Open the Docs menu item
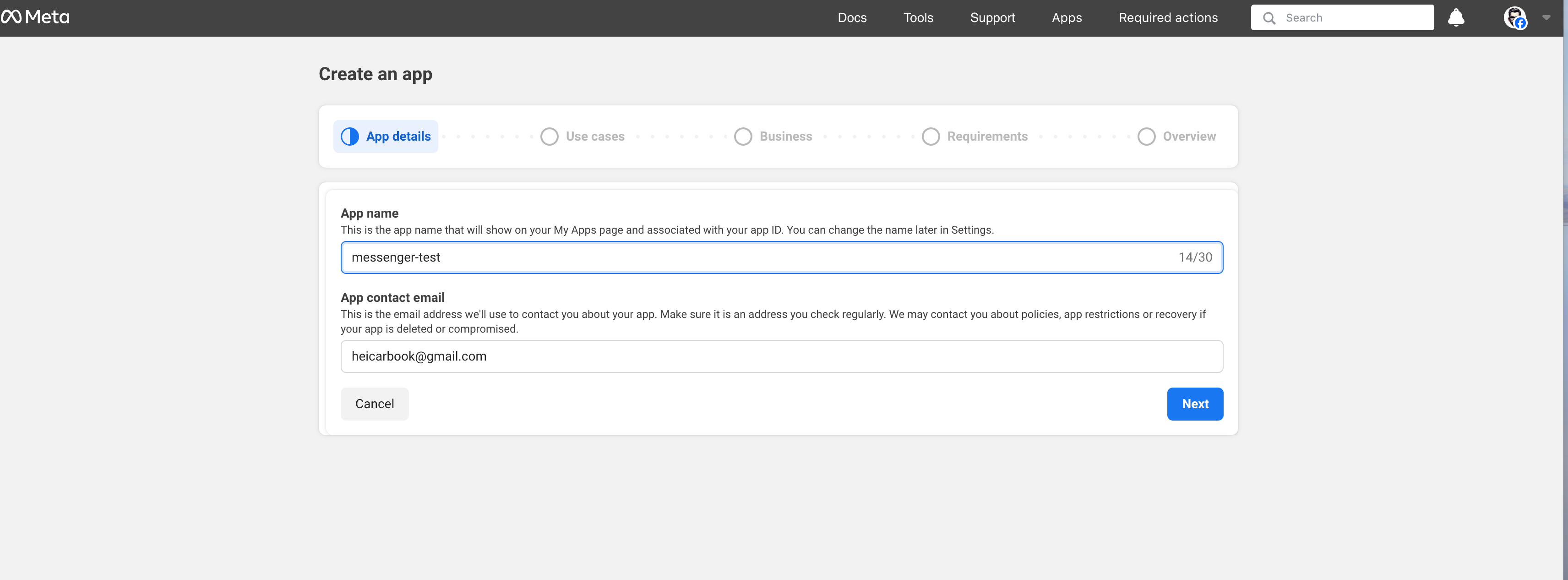This screenshot has width=1568, height=580. click(x=852, y=18)
